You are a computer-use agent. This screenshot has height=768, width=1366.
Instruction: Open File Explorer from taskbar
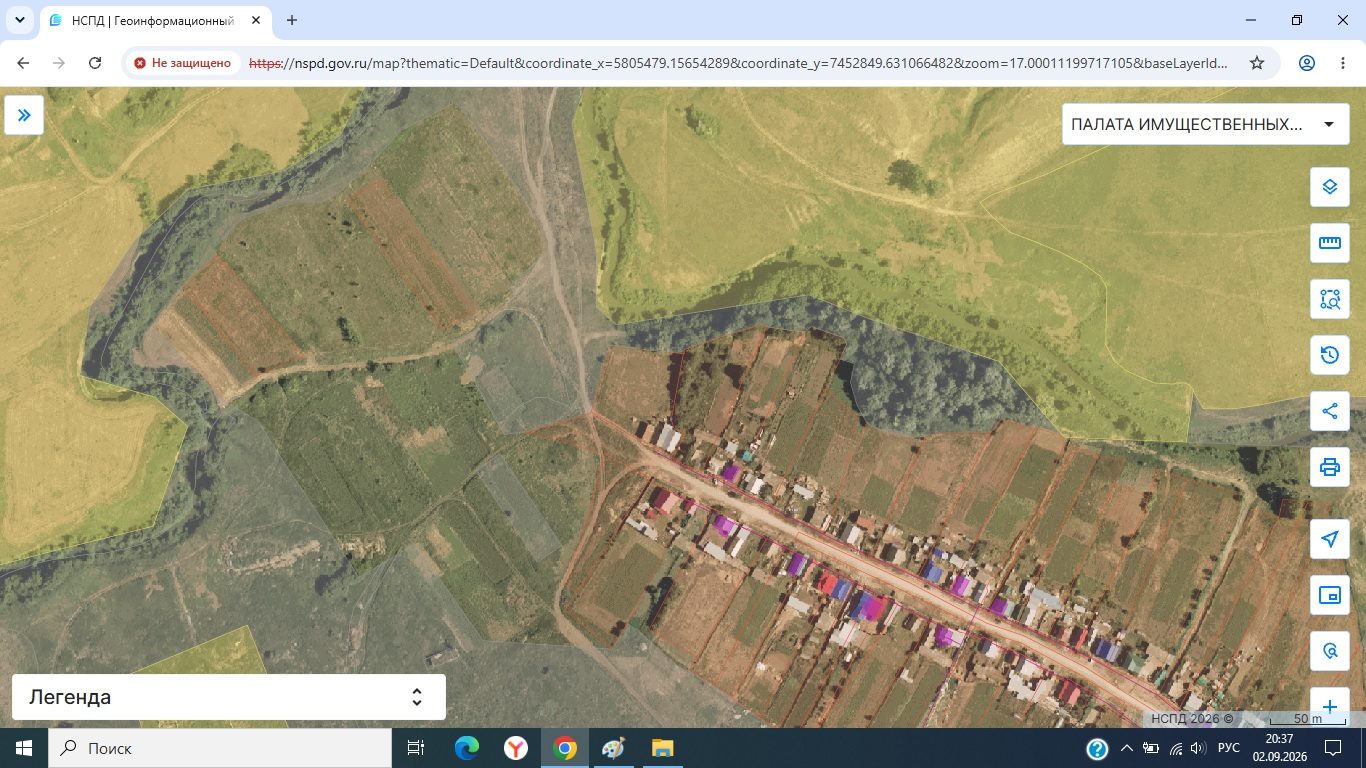click(x=663, y=748)
